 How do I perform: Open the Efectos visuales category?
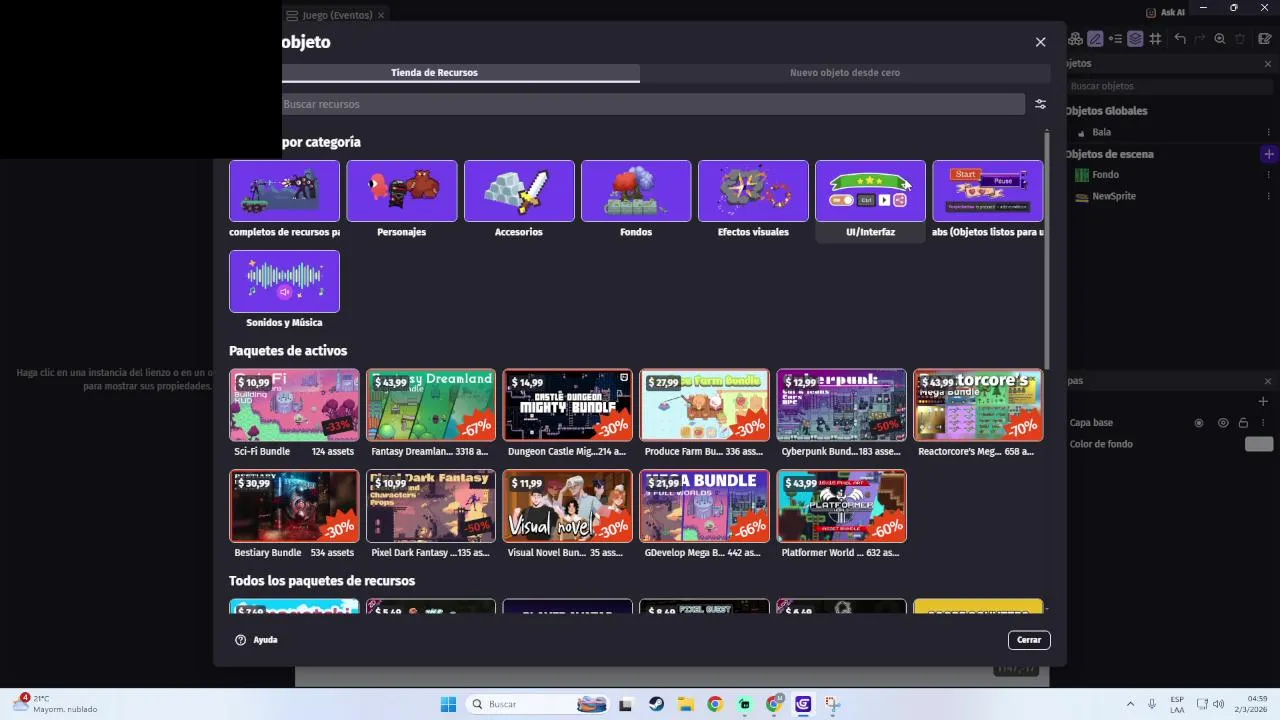pos(753,200)
